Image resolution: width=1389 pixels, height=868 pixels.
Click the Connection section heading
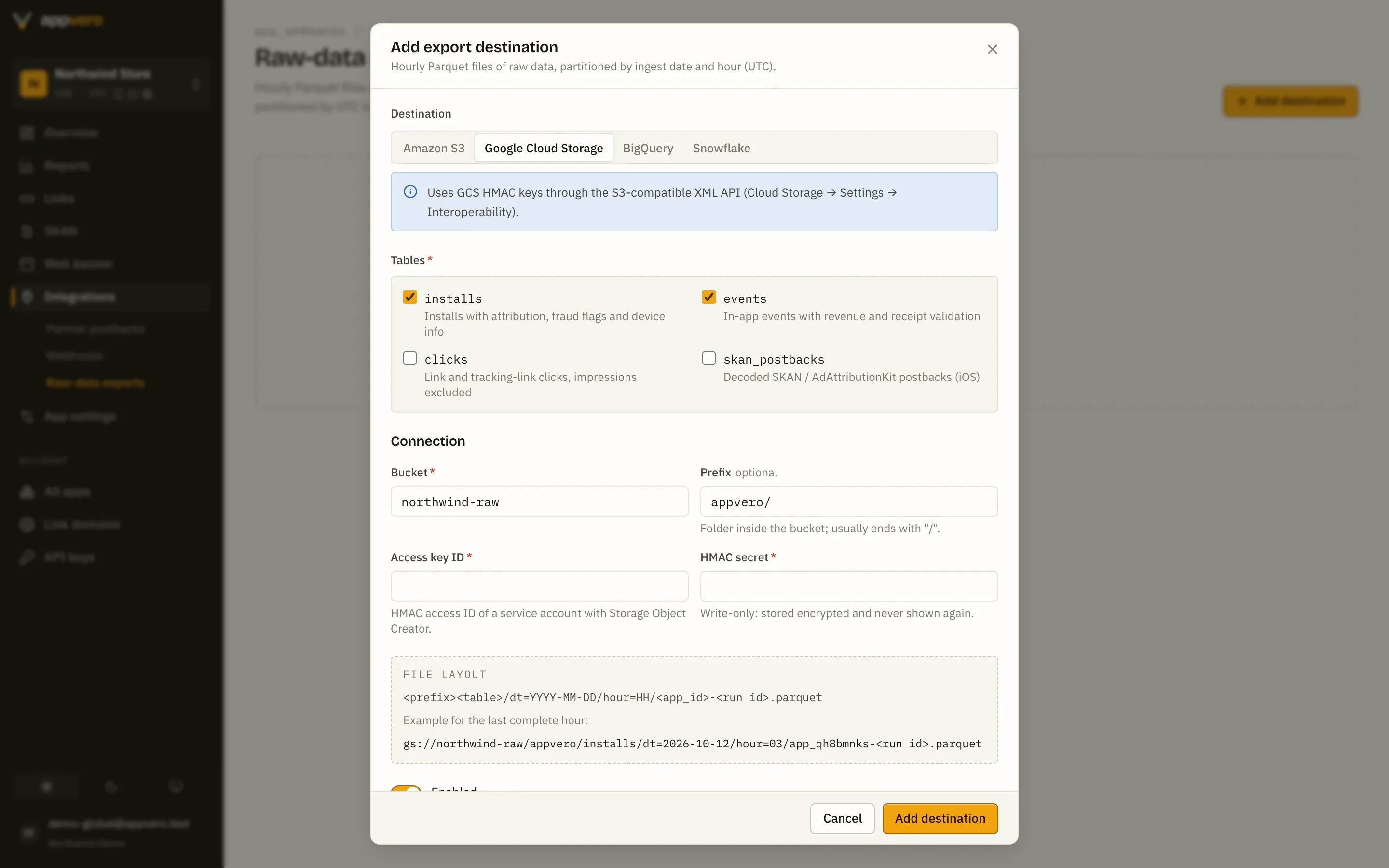click(428, 441)
